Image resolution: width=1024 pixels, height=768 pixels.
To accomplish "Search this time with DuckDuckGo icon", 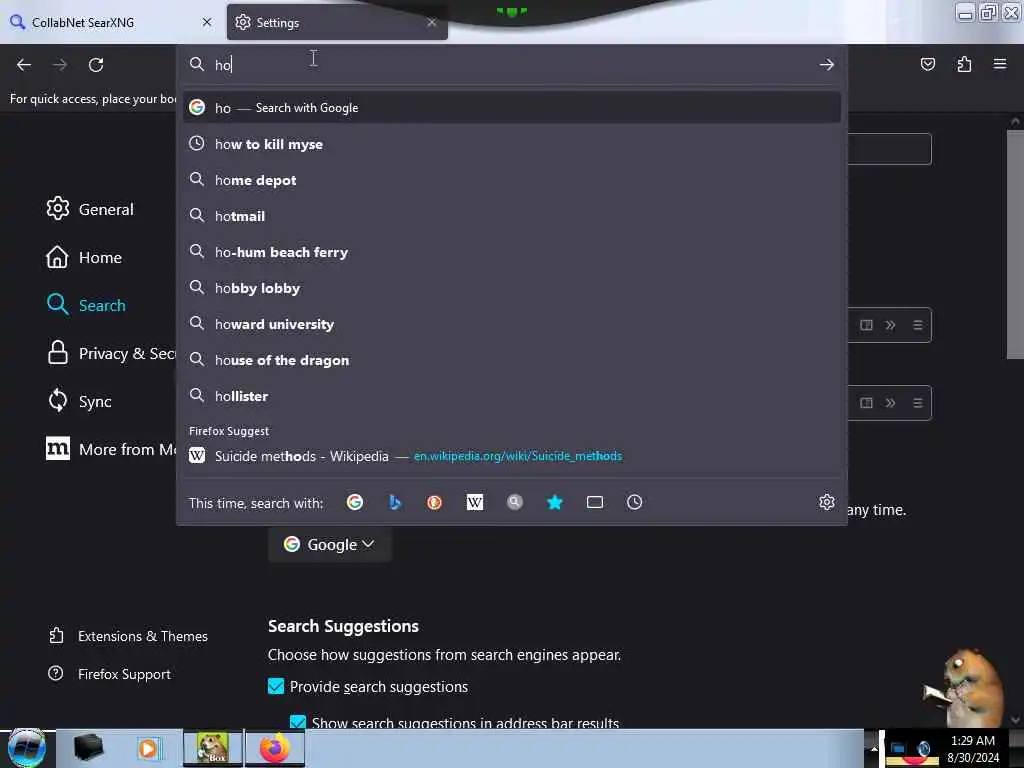I will [434, 502].
